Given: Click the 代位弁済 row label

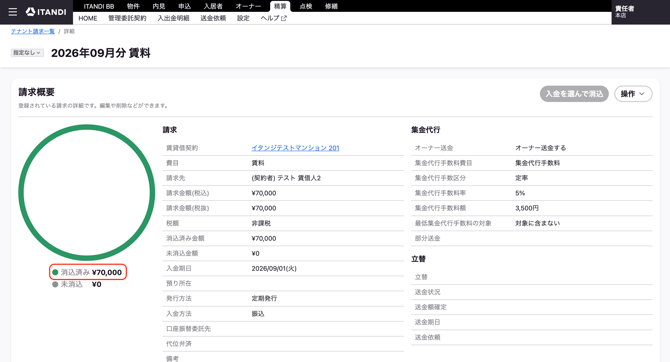Looking at the screenshot, I should pyautogui.click(x=179, y=344).
